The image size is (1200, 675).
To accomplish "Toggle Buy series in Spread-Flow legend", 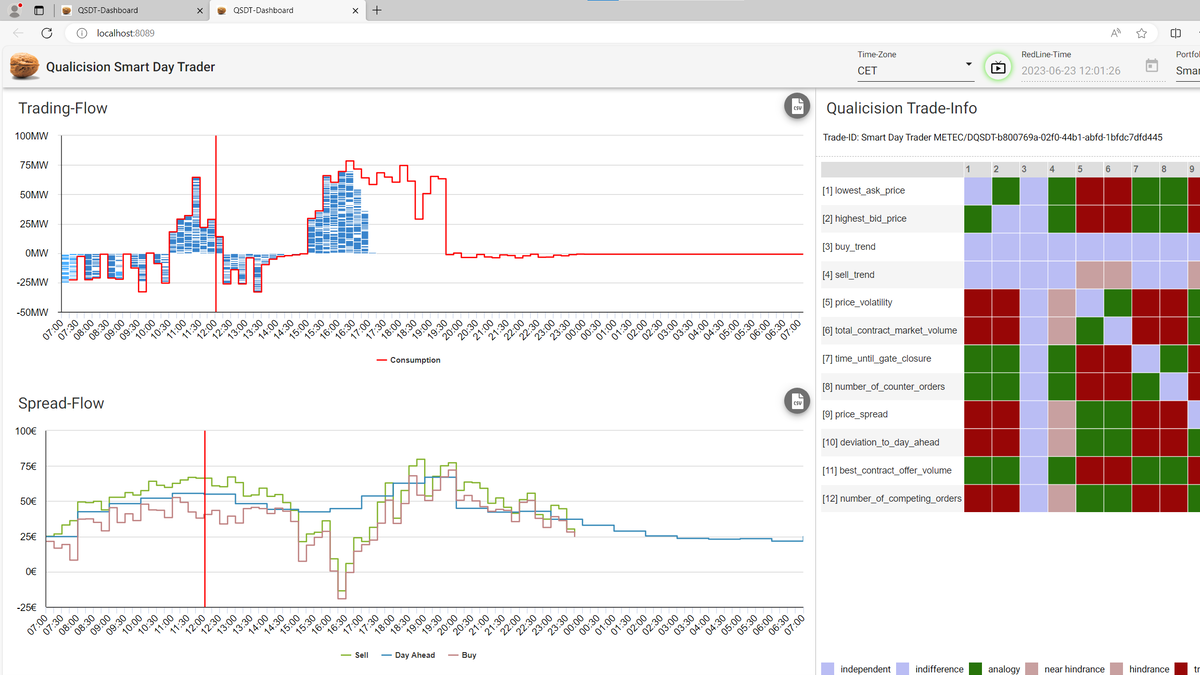I will click(462, 655).
